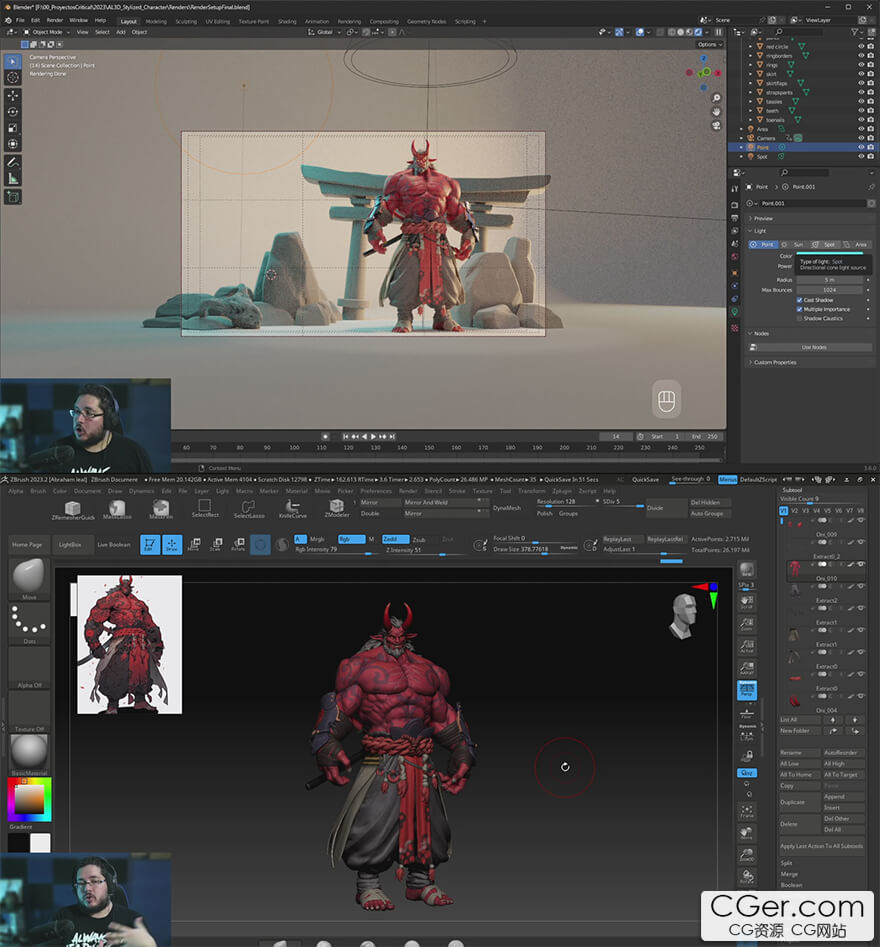Select the SelectRect brush in ZBrush

coord(205,509)
